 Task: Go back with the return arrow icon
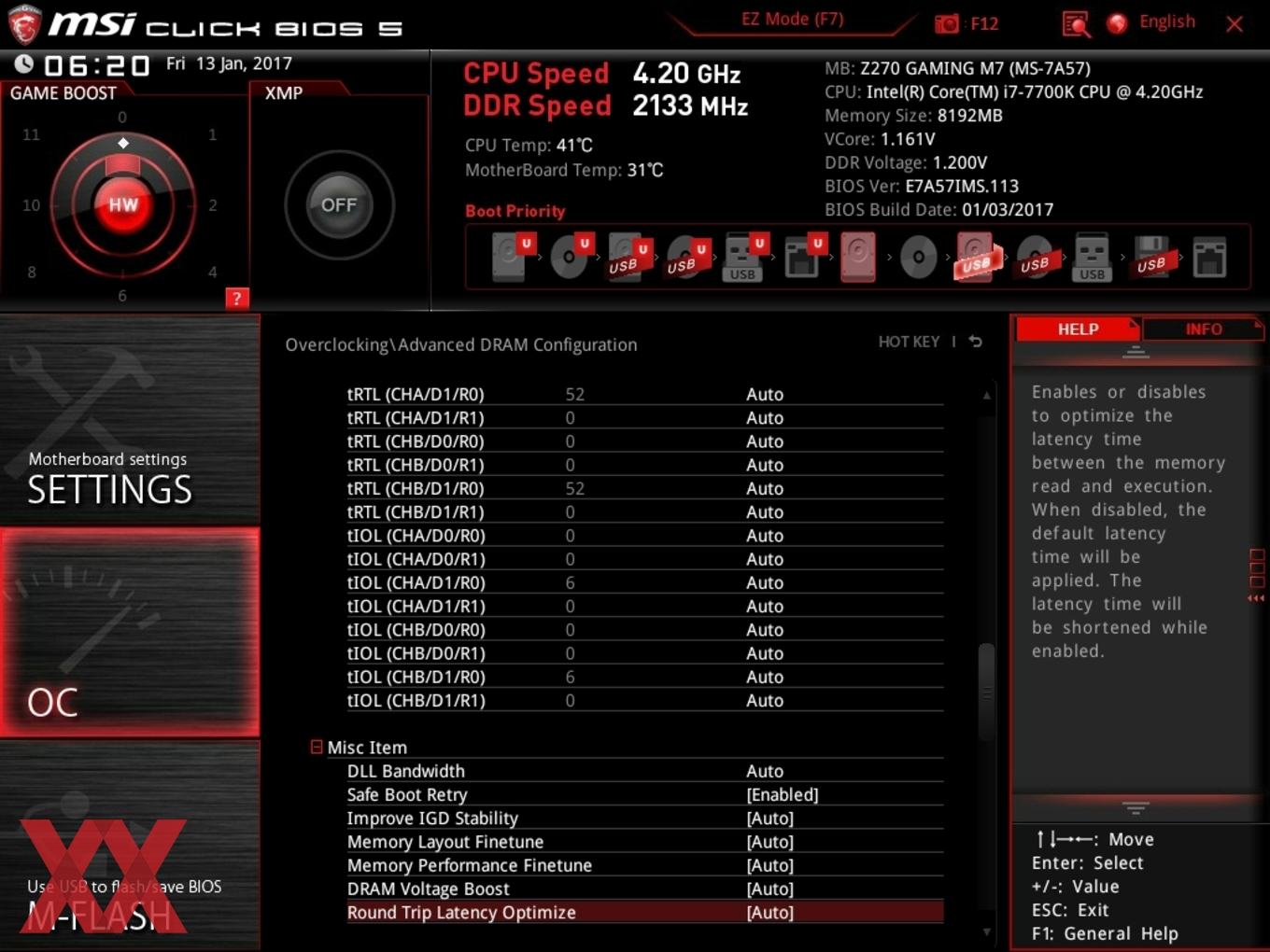click(x=976, y=342)
